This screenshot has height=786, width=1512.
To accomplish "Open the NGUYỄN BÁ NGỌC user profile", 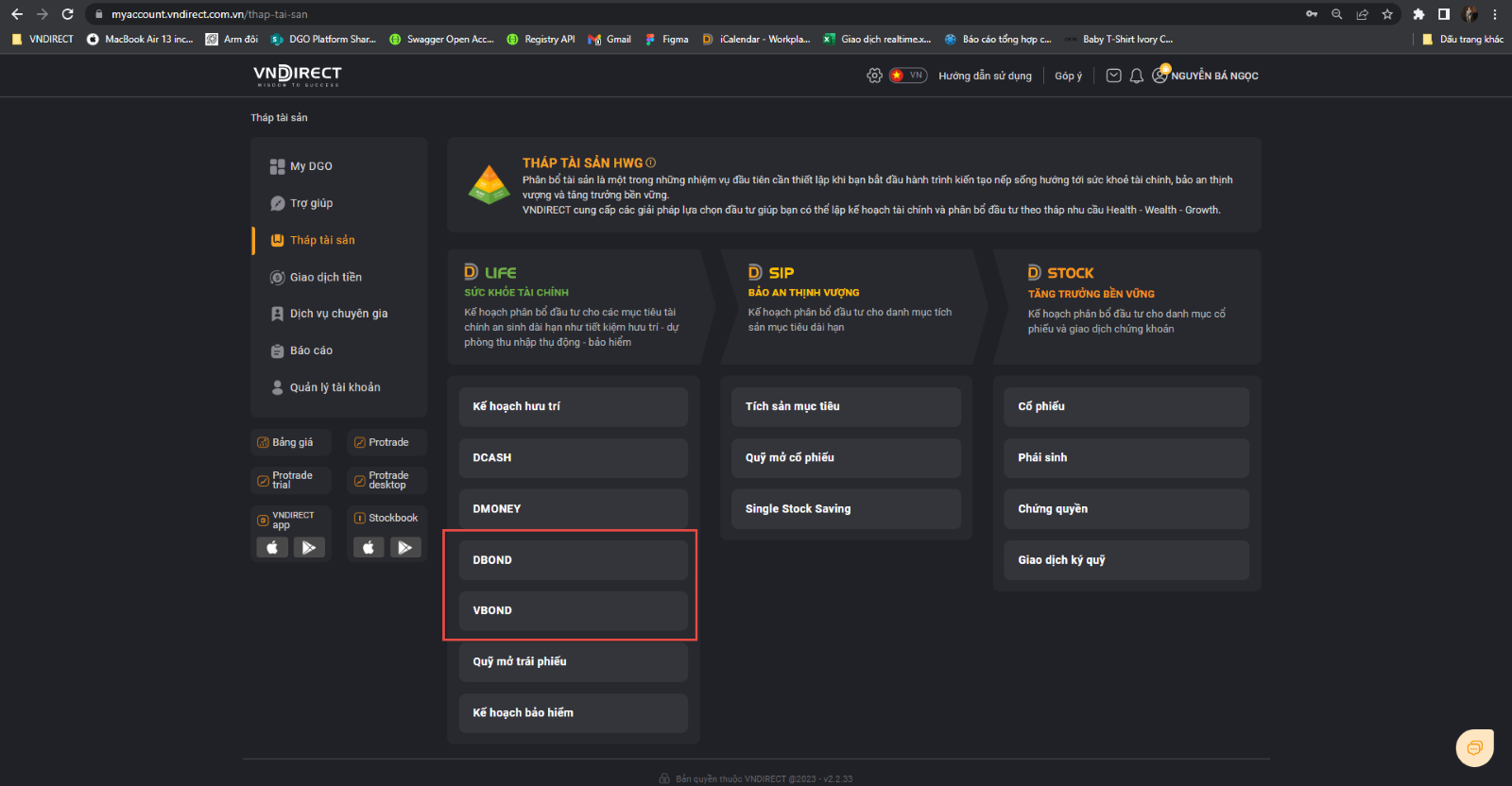I will click(x=1206, y=76).
